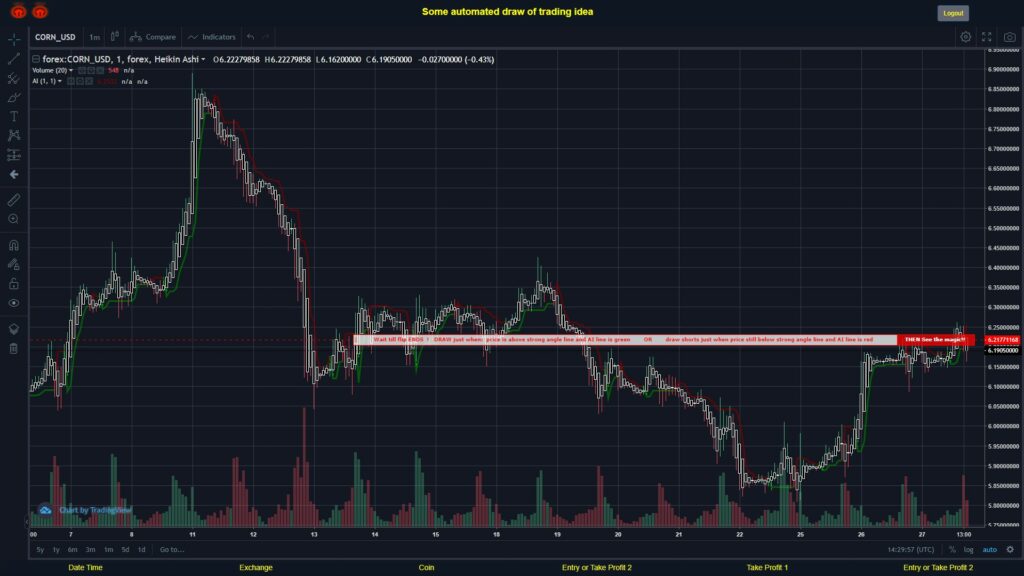The height and width of the screenshot is (576, 1024).
Task: Activate the zoom in tool
Action: point(14,219)
